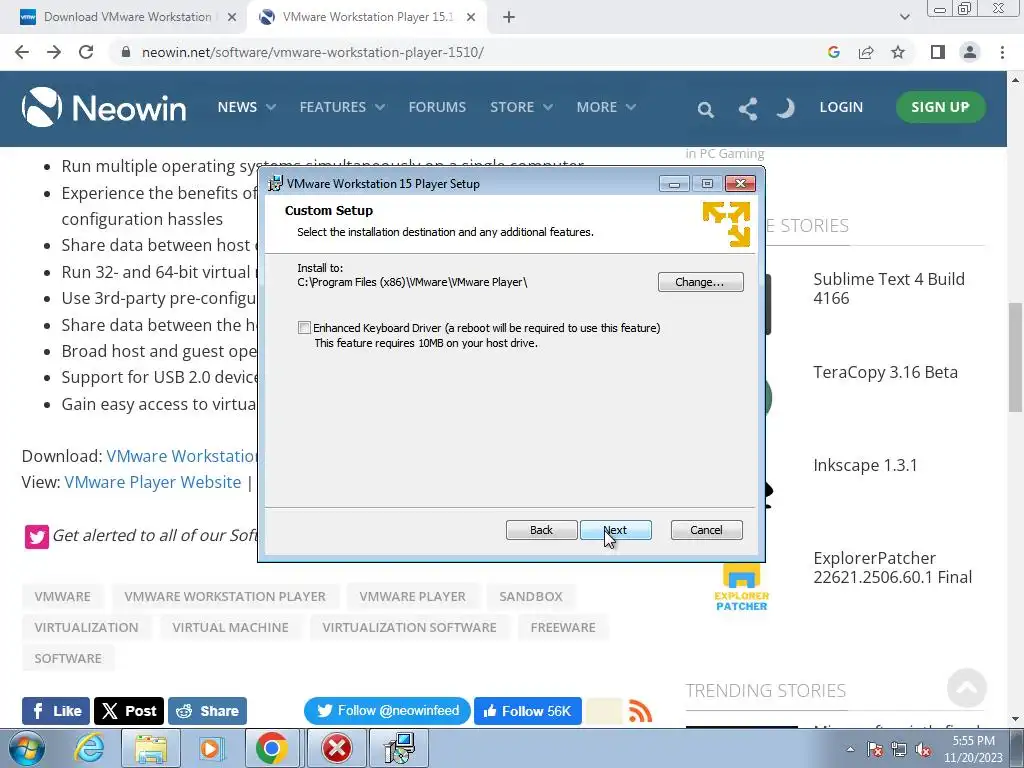Click the Action Center flag tray icon

point(875,750)
